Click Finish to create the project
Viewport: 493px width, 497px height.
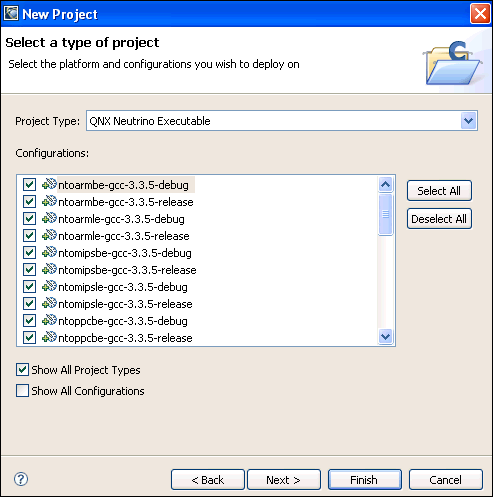coord(365,480)
